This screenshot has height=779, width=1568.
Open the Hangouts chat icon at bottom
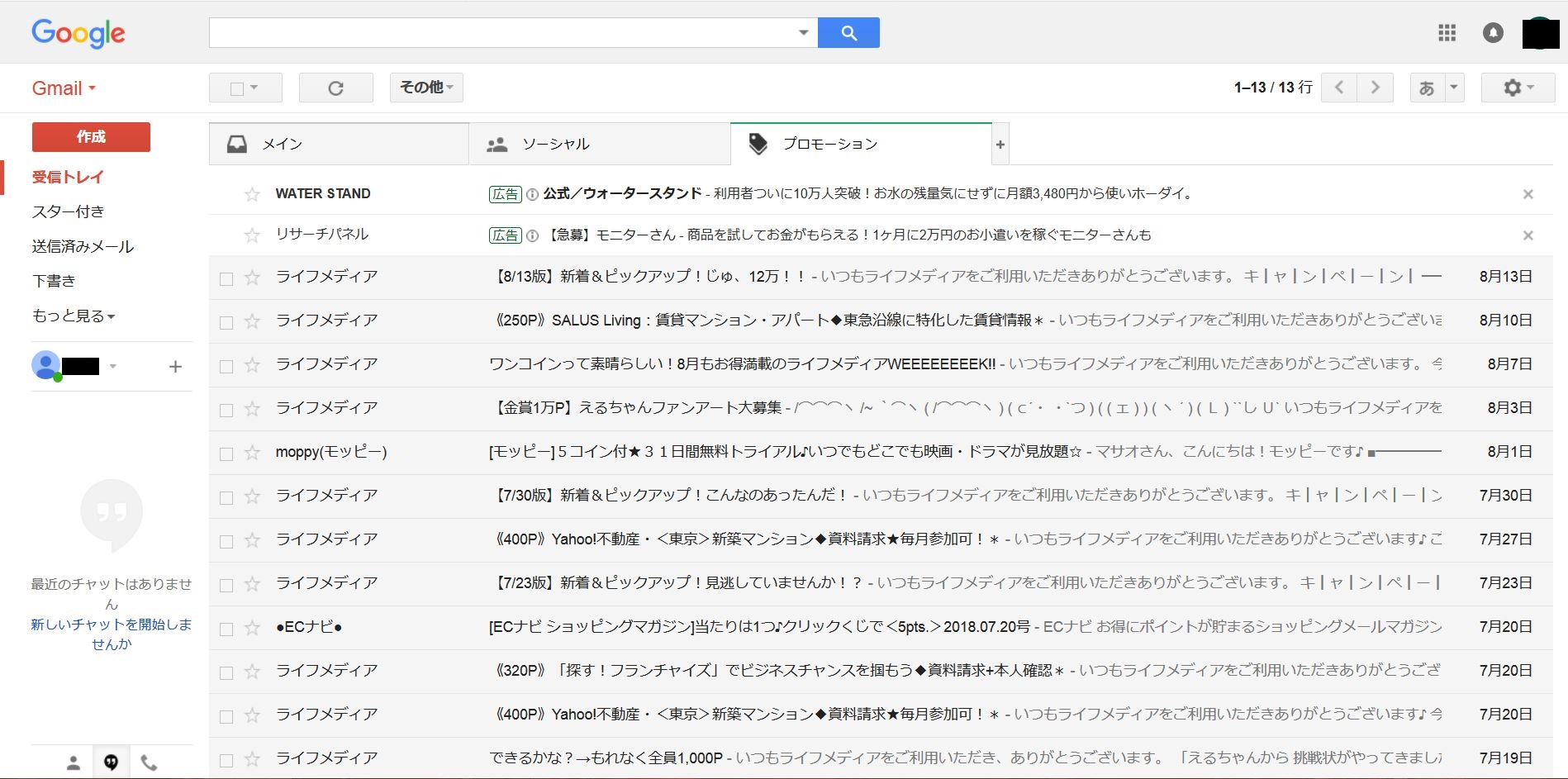coord(111,762)
